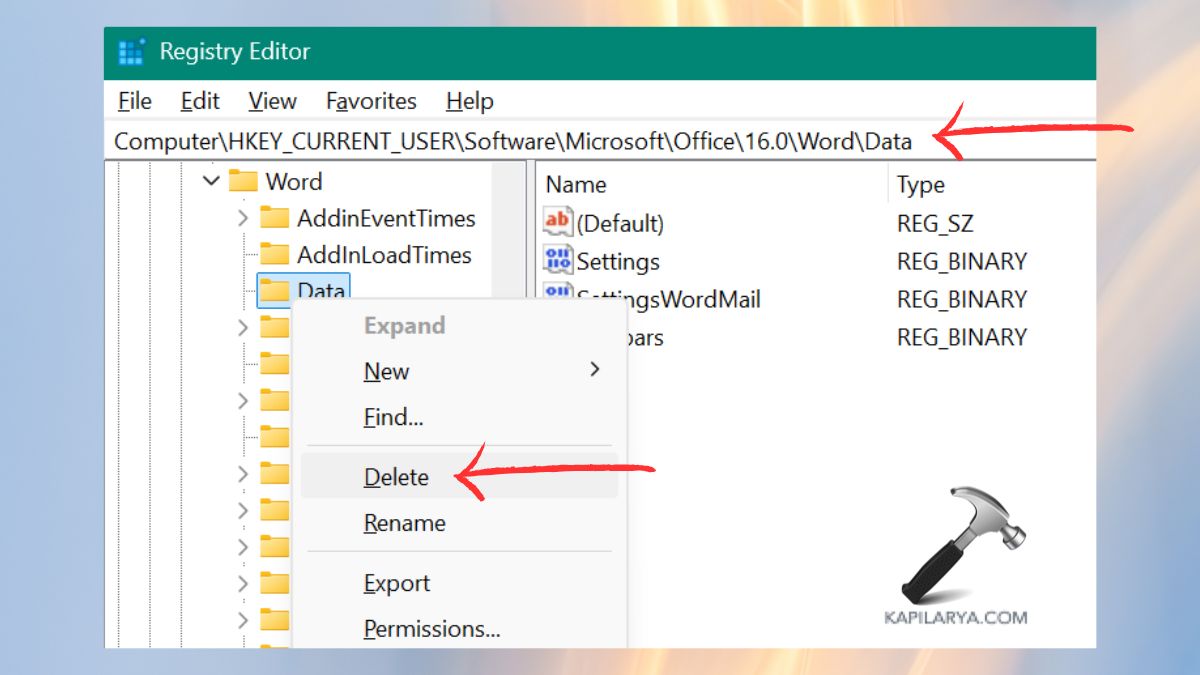
Task: Click the AddInLoadTimes folder icon
Action: click(274, 255)
